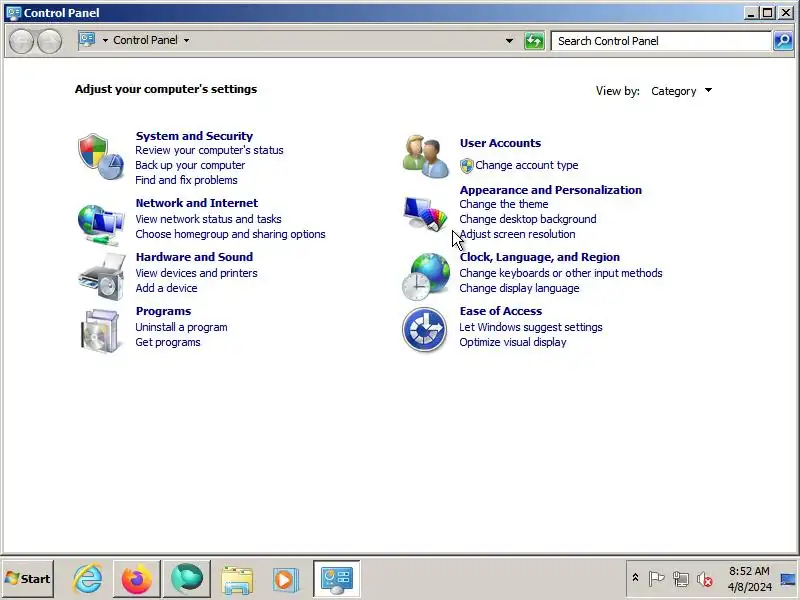Viewport: 800px width, 600px height.
Task: Click the Back navigation arrow
Action: [x=22, y=41]
